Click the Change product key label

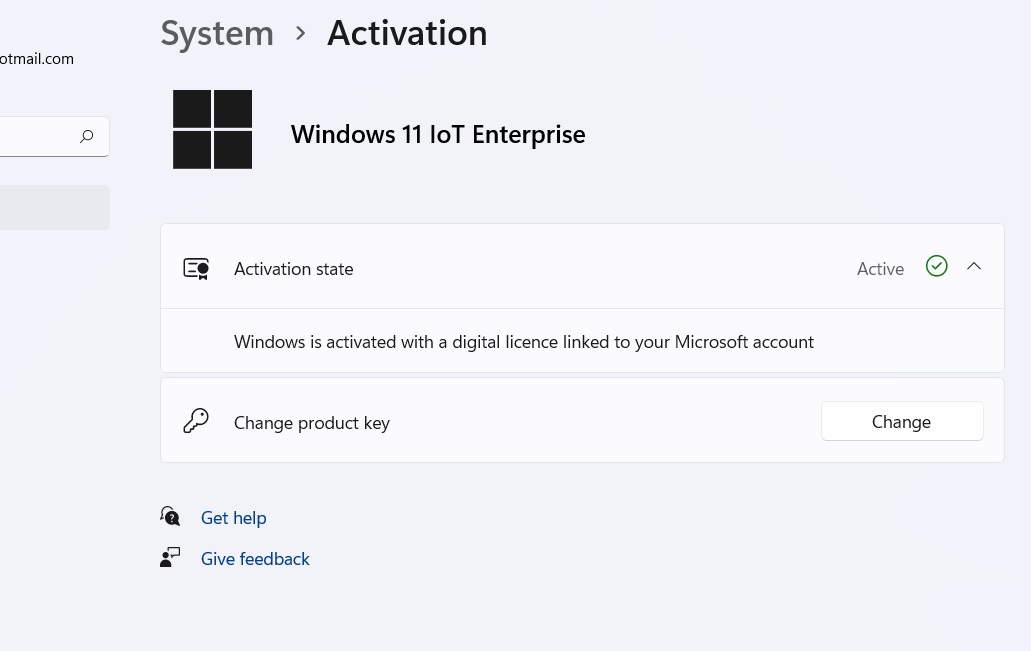pyautogui.click(x=311, y=423)
